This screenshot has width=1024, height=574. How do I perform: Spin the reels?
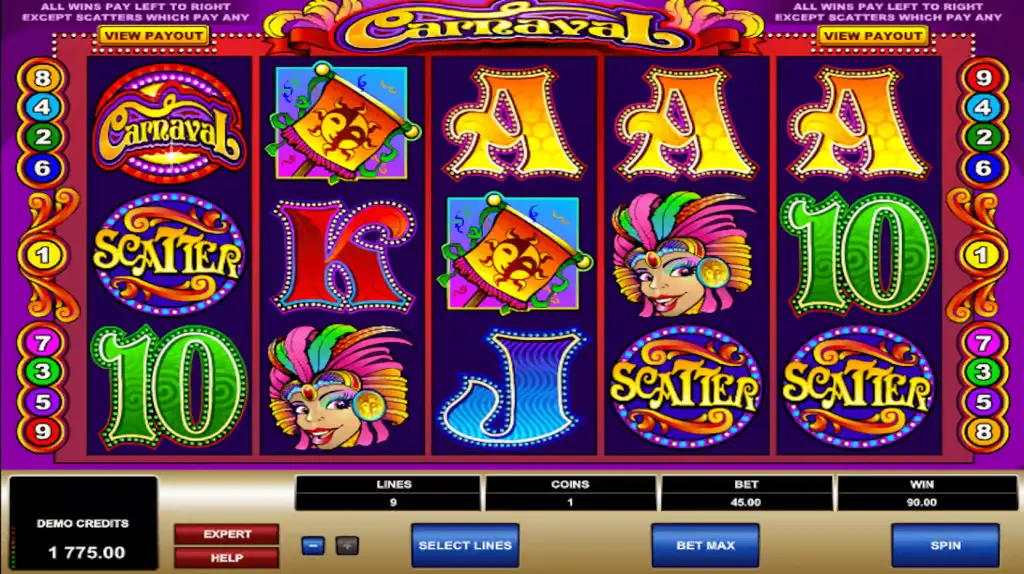(945, 545)
